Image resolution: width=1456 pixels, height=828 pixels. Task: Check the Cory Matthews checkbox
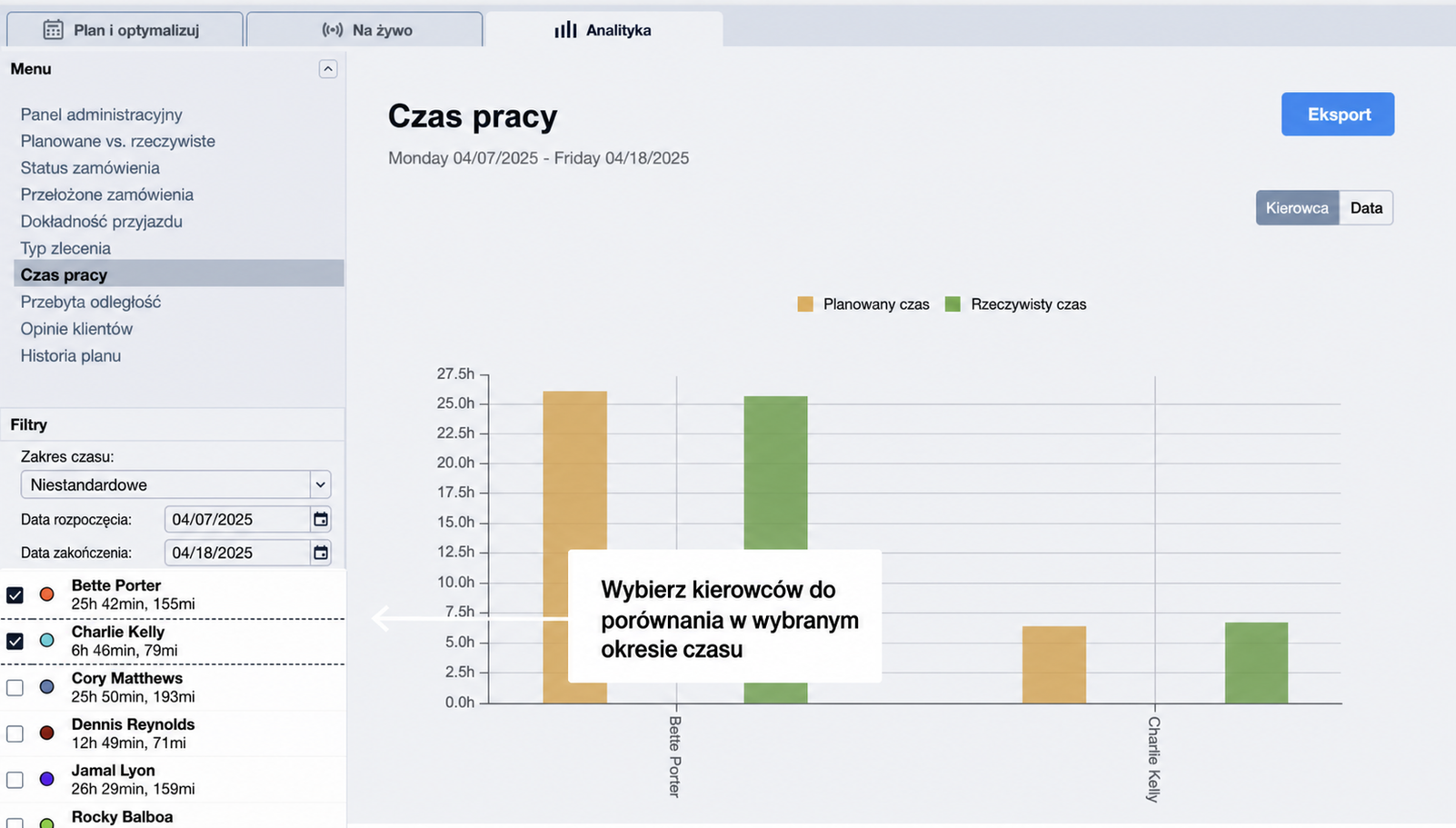coord(15,687)
